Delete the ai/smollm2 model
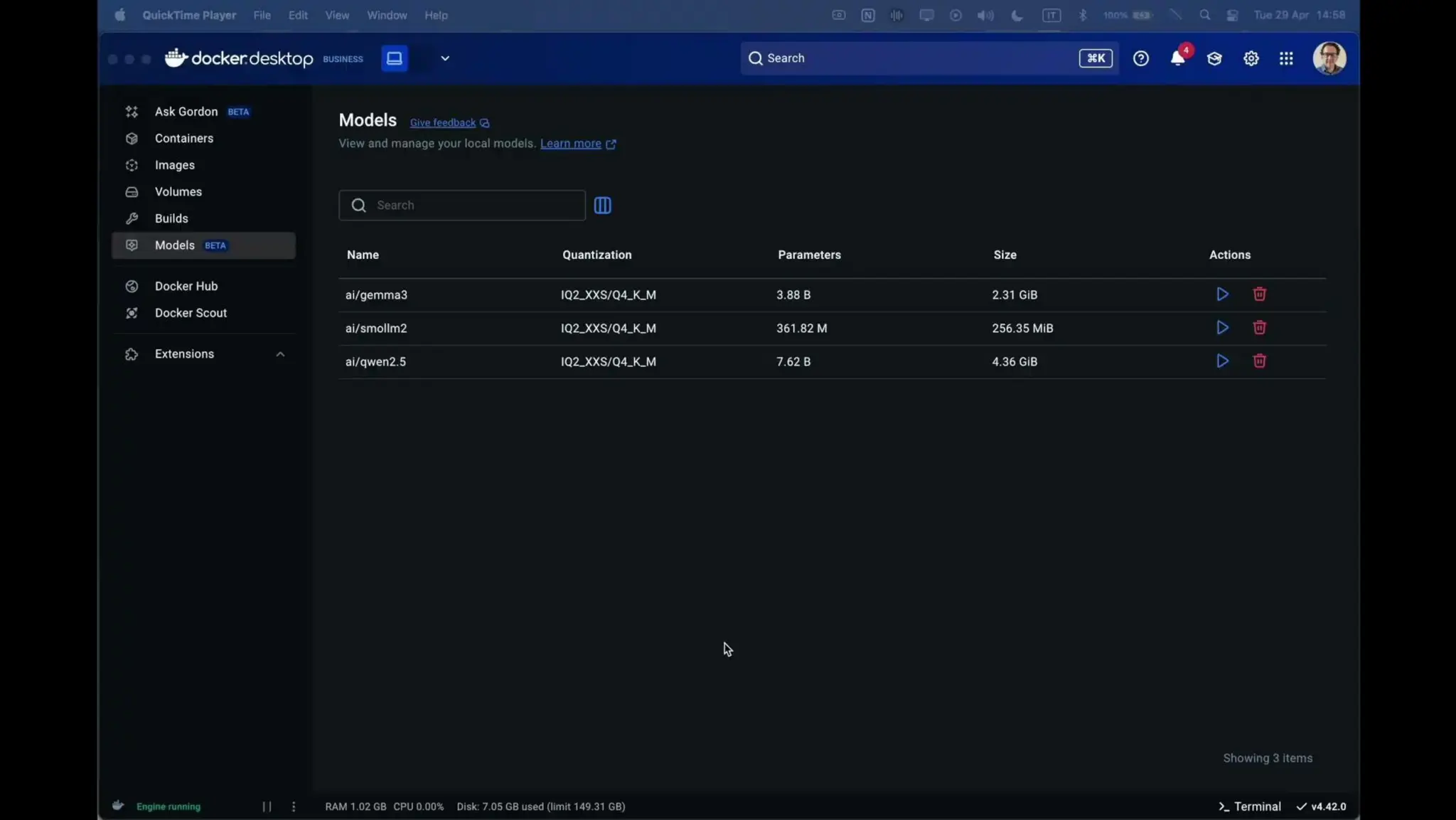Viewport: 1456px width, 820px height. 1259,328
